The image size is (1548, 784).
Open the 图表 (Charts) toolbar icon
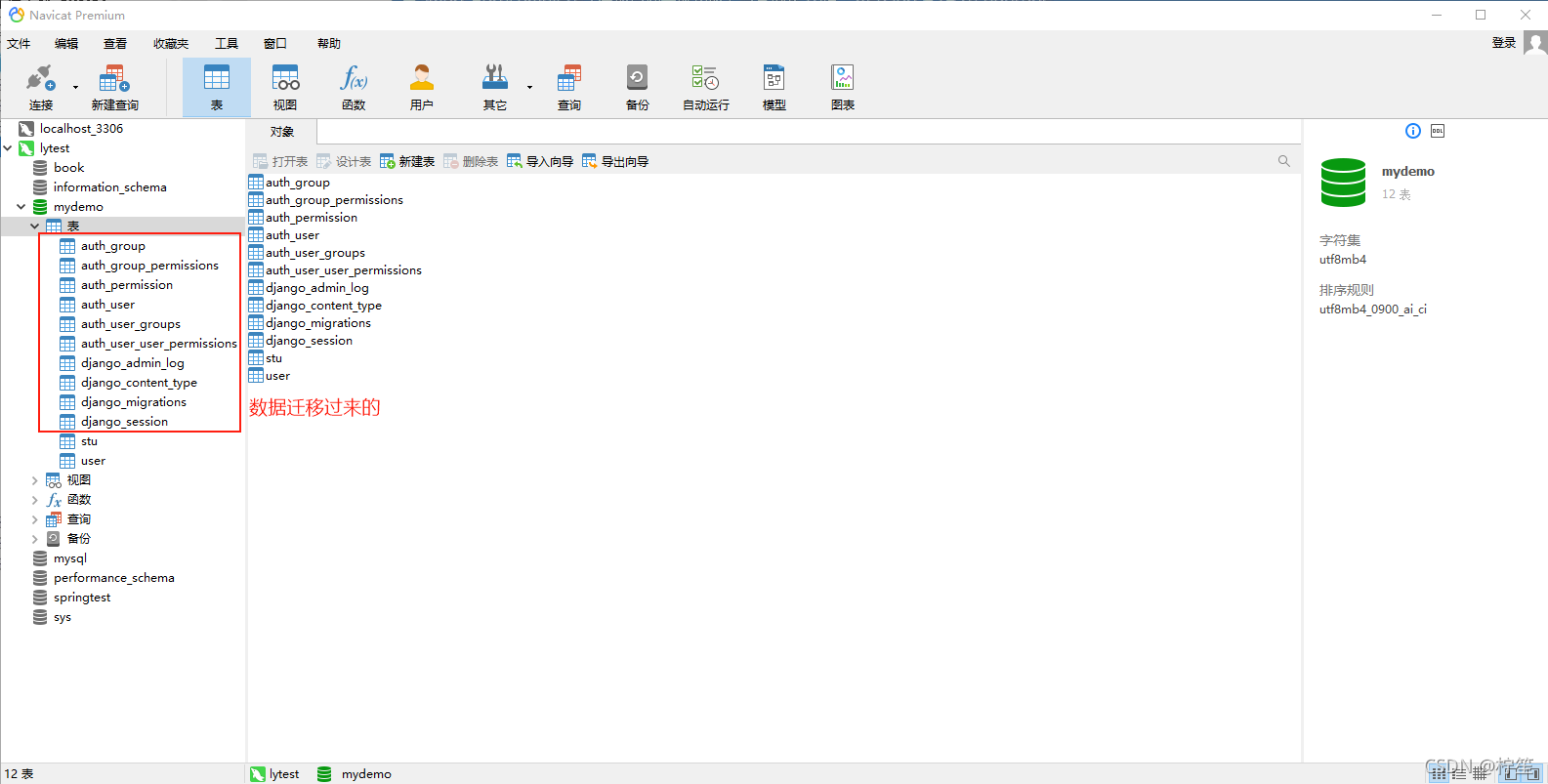pos(843,87)
